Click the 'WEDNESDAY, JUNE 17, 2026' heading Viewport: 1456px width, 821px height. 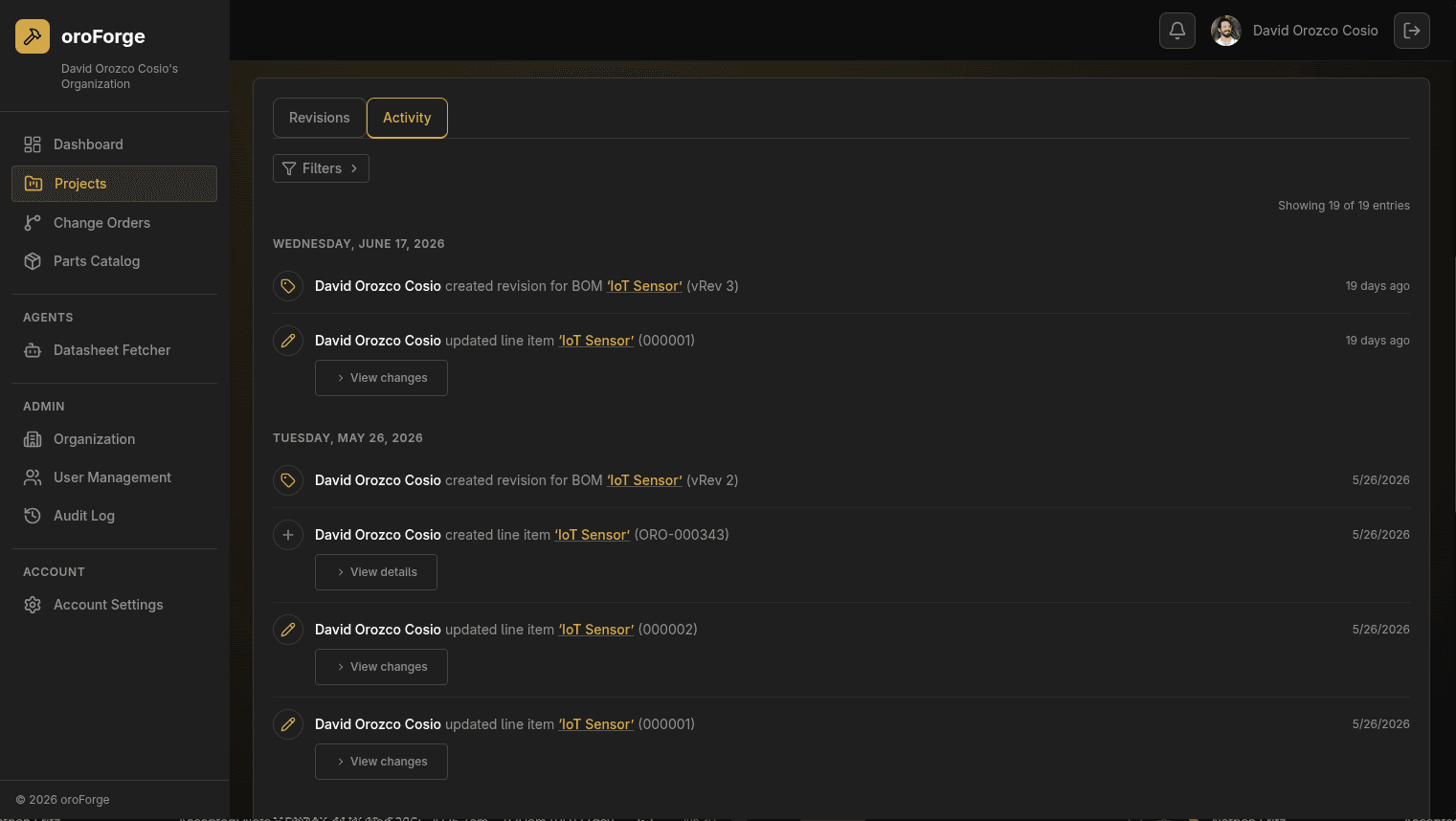tap(359, 244)
